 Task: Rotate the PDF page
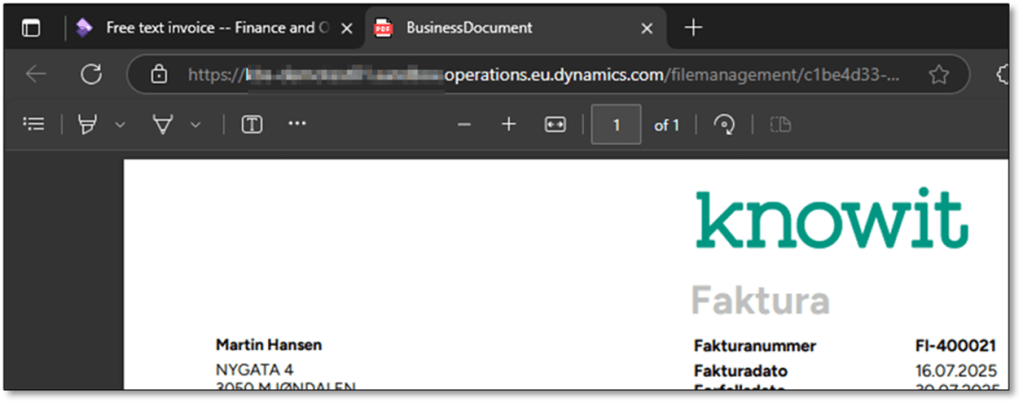(x=722, y=125)
